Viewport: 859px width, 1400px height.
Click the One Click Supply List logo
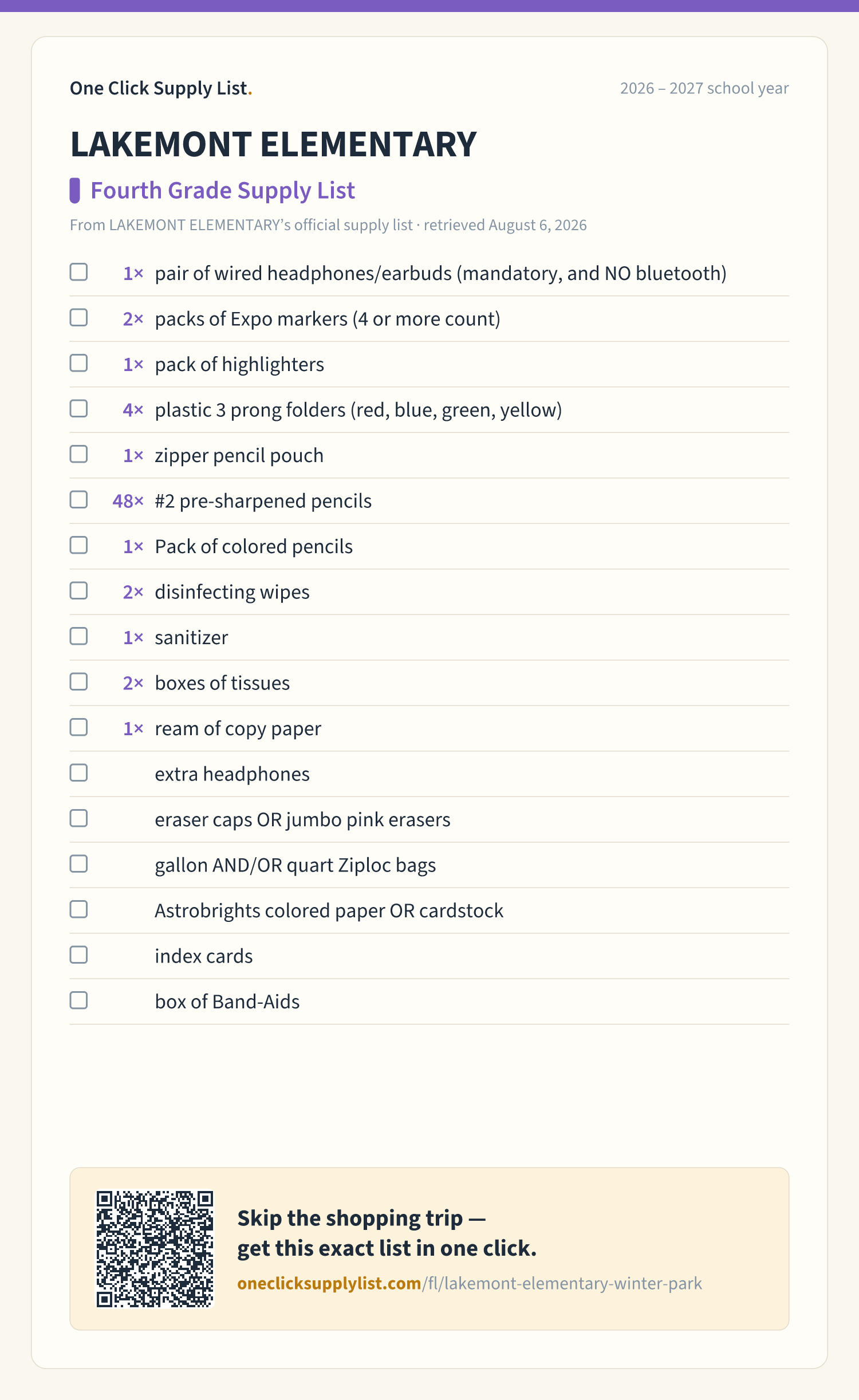point(161,88)
